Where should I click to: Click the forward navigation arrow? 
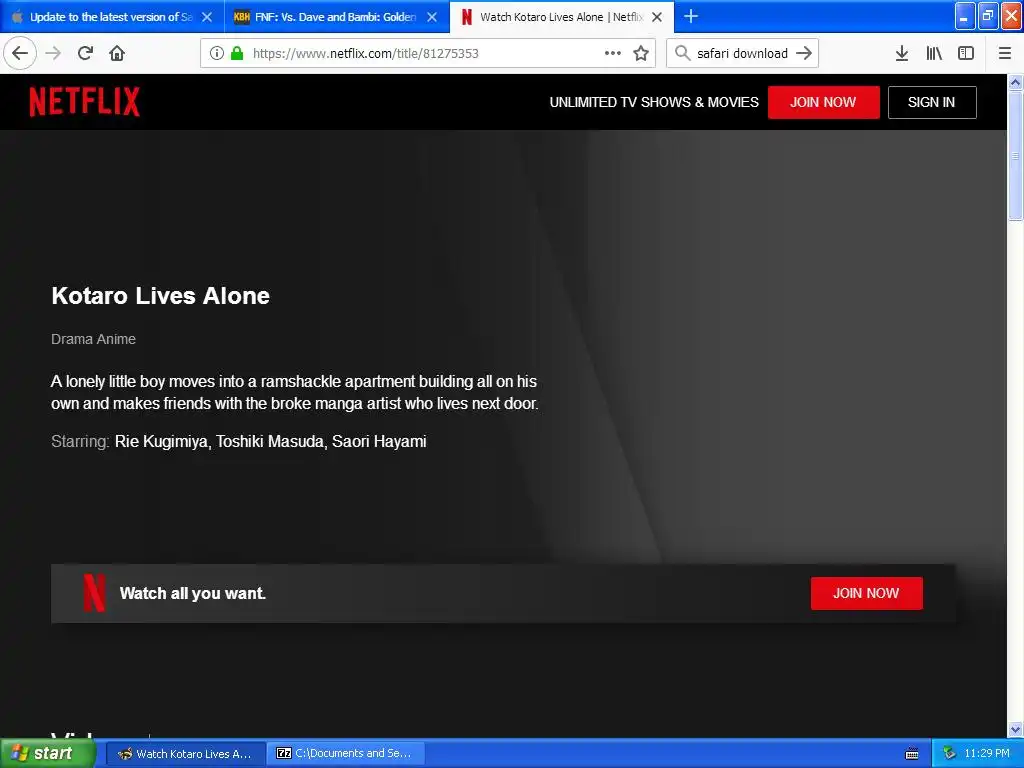(x=53, y=53)
